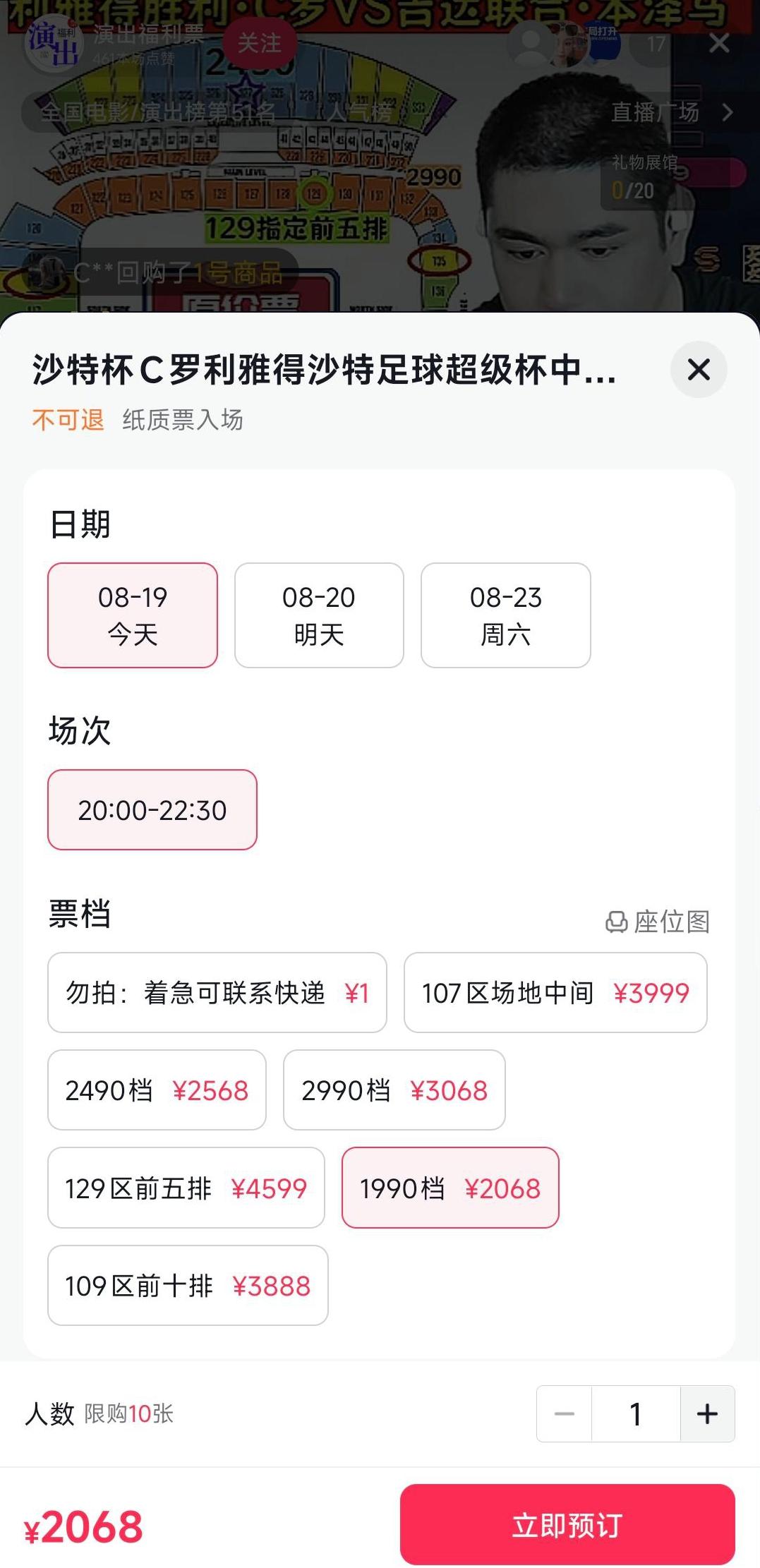The height and width of the screenshot is (1568, 760).
Task: Select the 08-23 Saturday date
Action: pyautogui.click(x=506, y=615)
